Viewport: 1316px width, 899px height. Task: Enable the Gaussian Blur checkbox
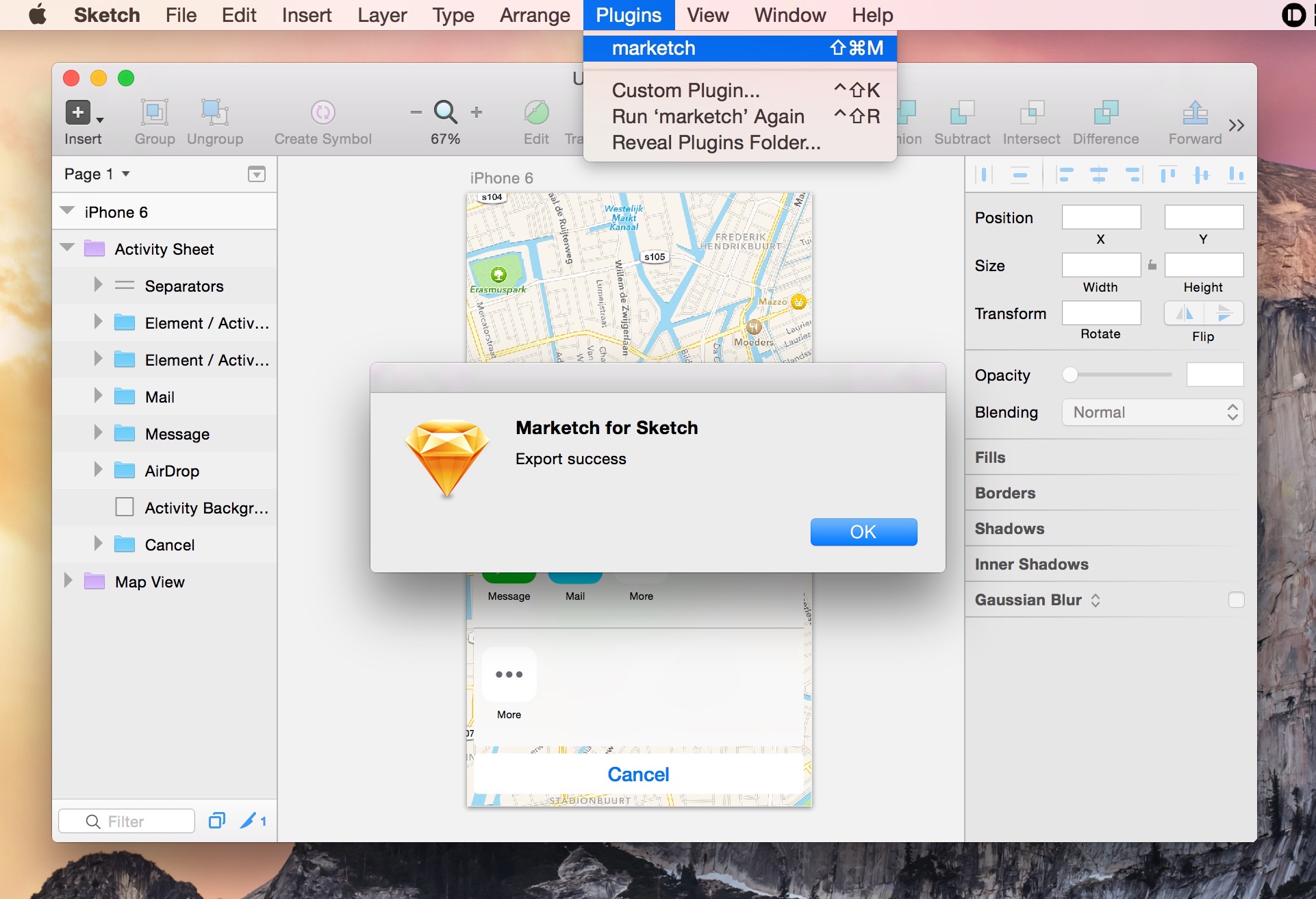coord(1235,600)
